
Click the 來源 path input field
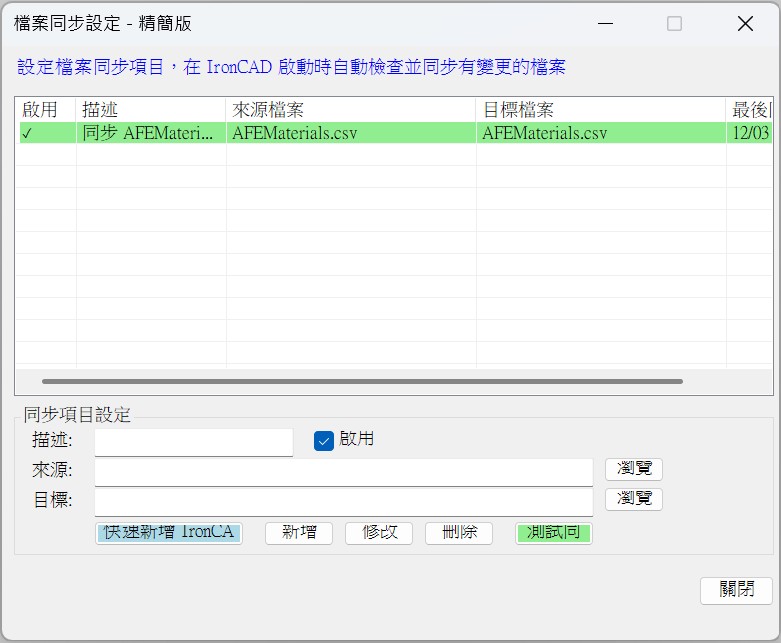[x=343, y=471]
